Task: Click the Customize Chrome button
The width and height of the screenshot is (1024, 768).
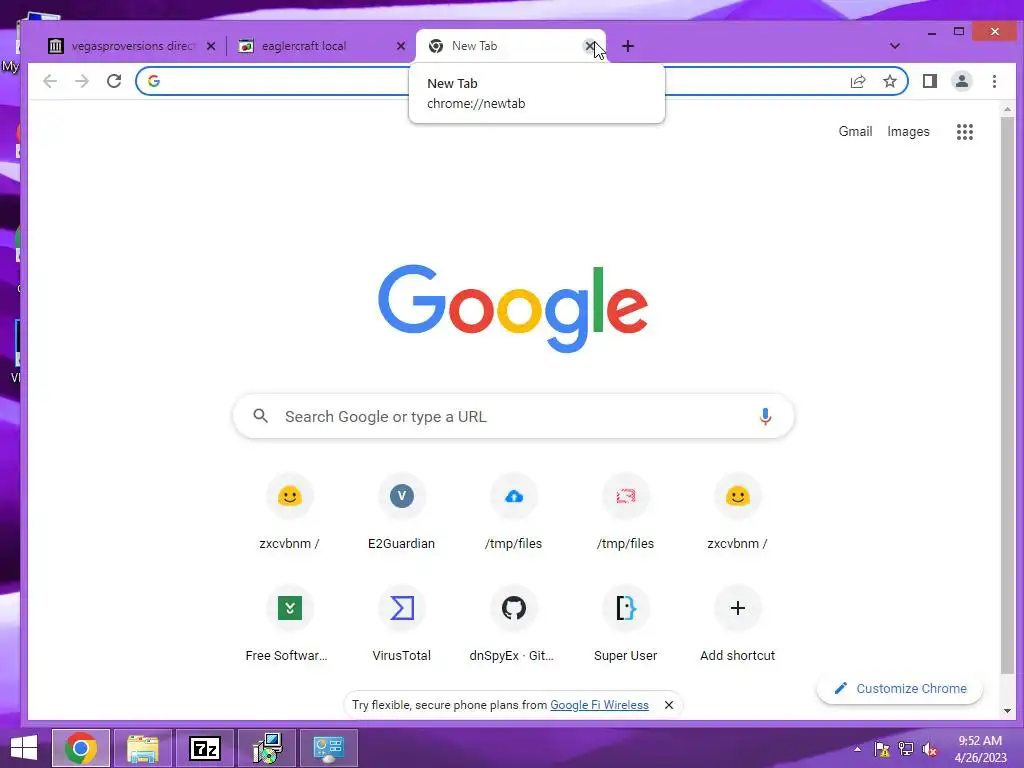Action: click(x=900, y=688)
